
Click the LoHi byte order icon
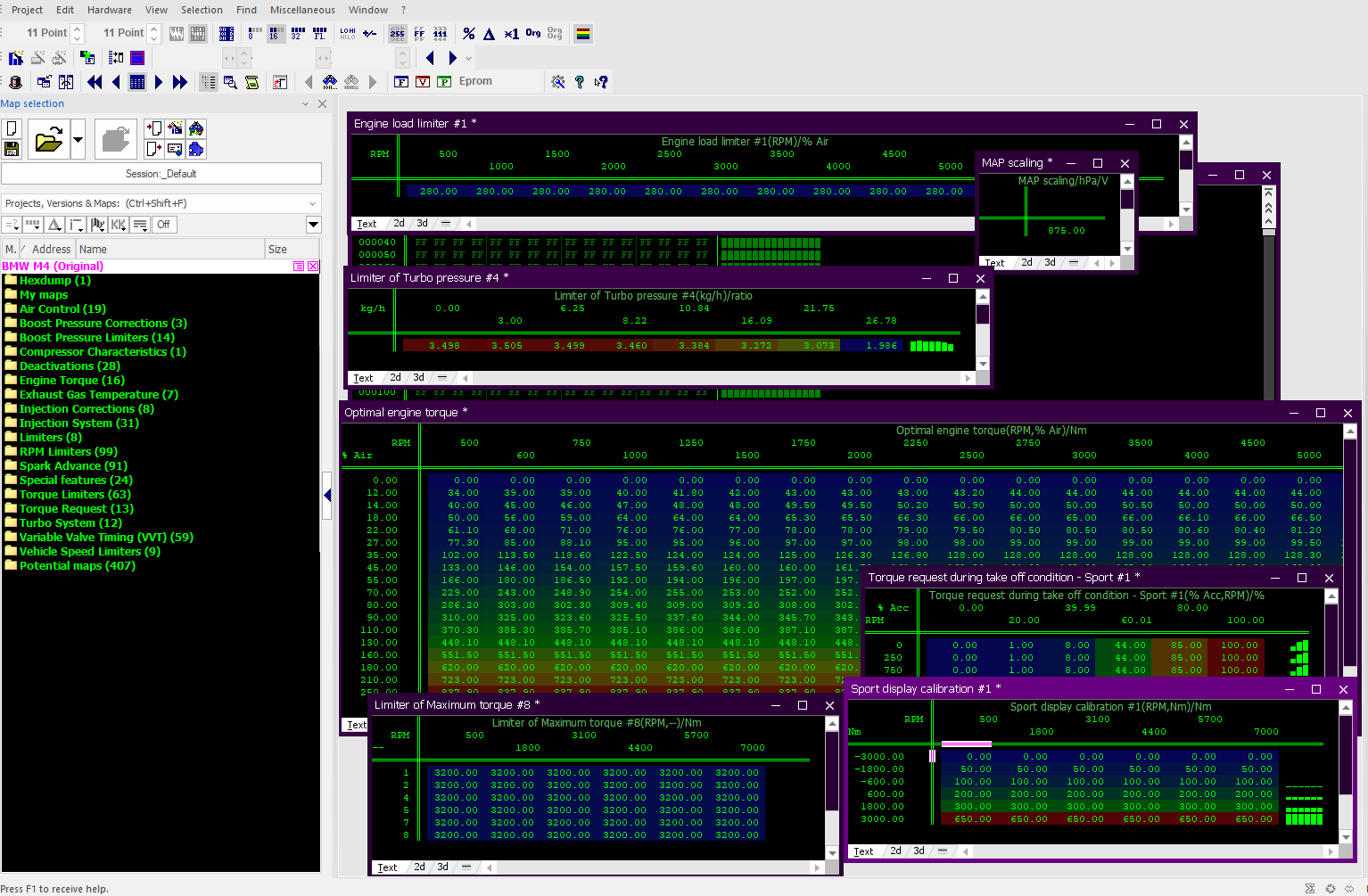(x=348, y=34)
